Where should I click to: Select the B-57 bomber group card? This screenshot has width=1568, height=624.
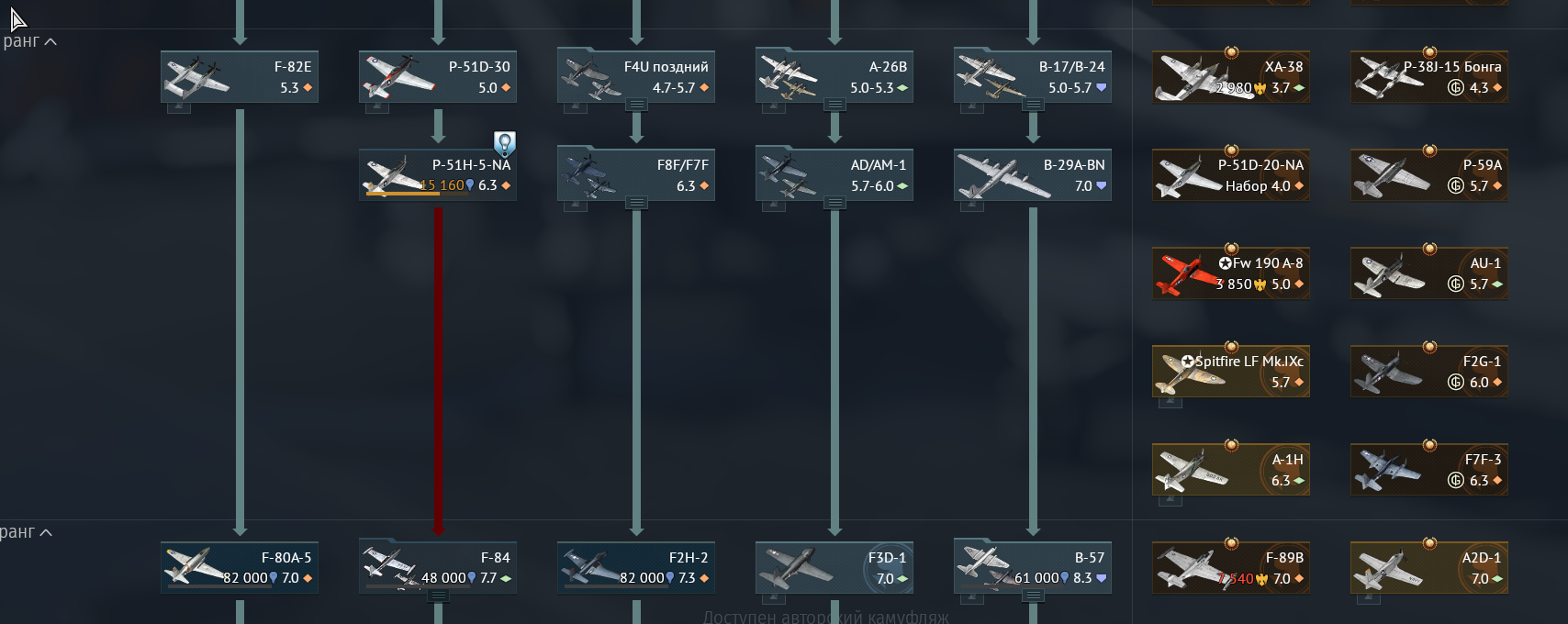1033,567
